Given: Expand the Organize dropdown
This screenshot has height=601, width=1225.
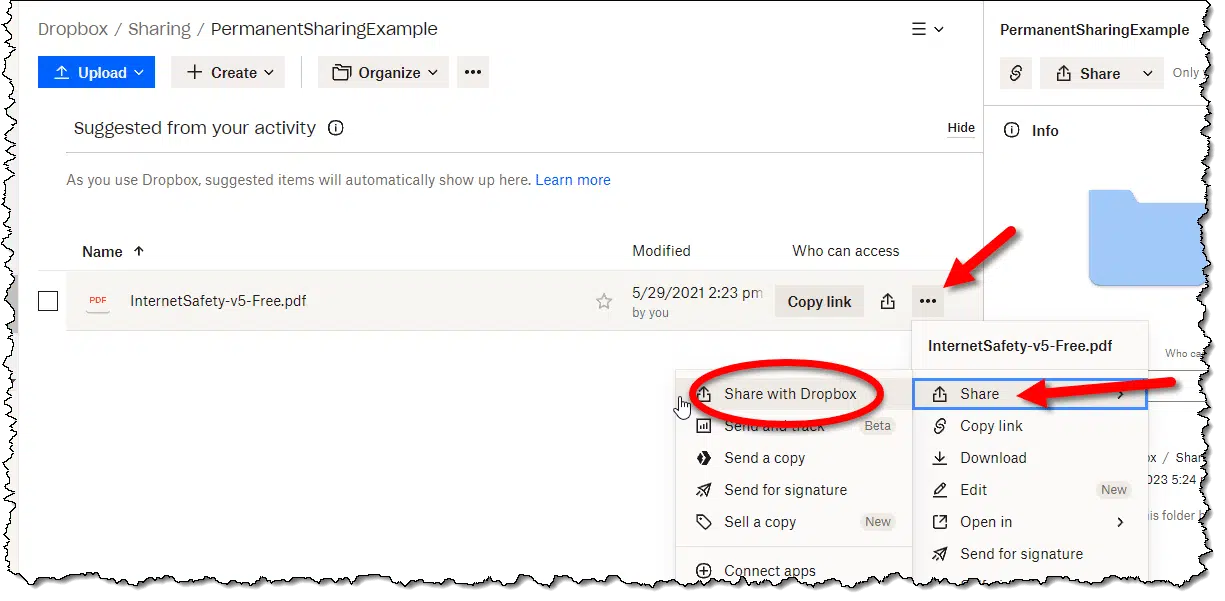Looking at the screenshot, I should [384, 73].
